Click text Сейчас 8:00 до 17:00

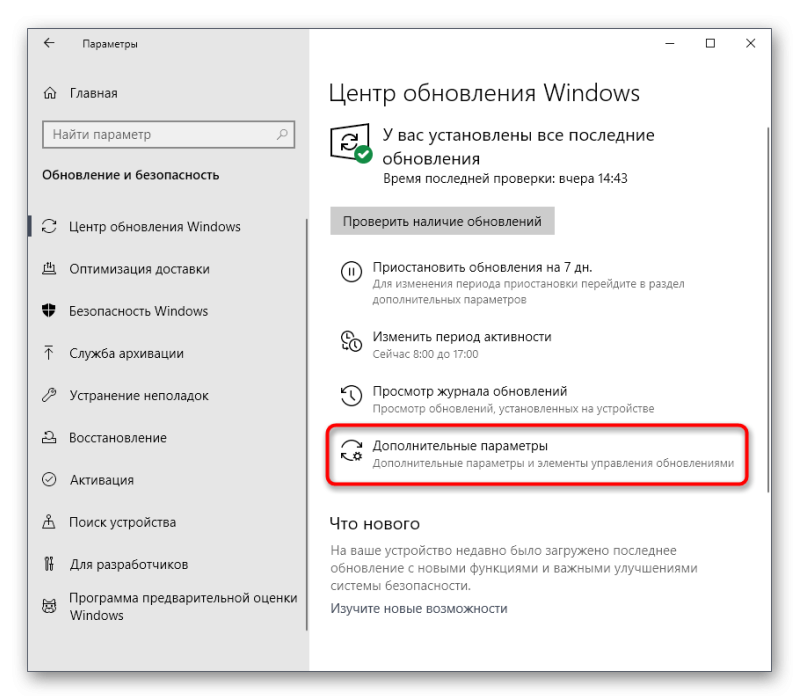pyautogui.click(x=426, y=354)
